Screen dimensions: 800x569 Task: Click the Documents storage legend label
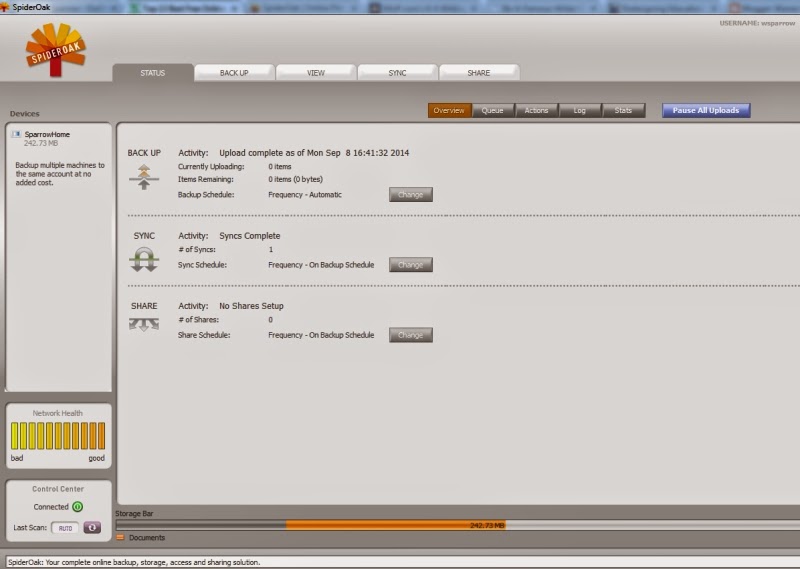(147, 537)
